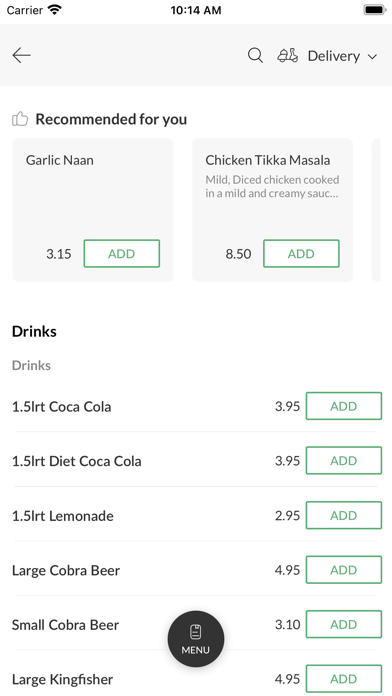Tap the Wi-Fi status icon
The height and width of the screenshot is (696, 392).
point(55,10)
